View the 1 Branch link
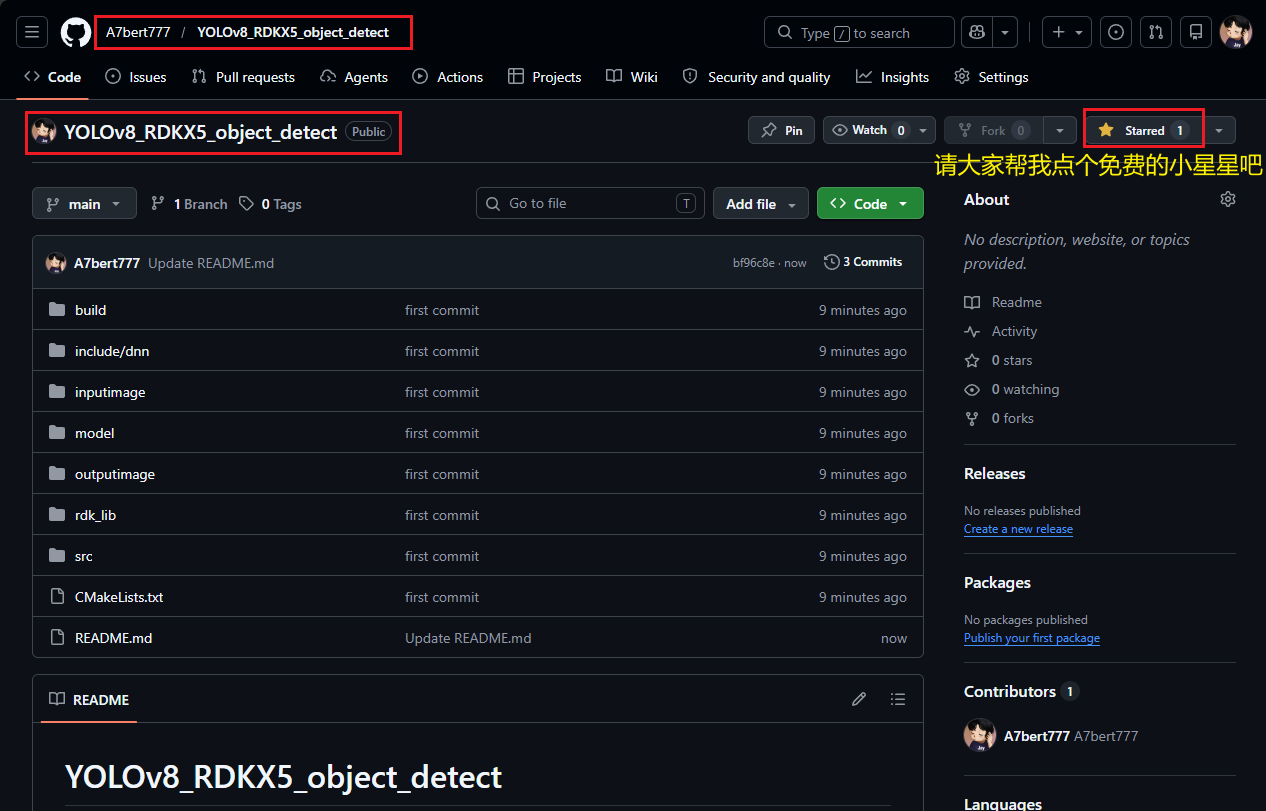Image resolution: width=1266 pixels, height=811 pixels. (189, 203)
